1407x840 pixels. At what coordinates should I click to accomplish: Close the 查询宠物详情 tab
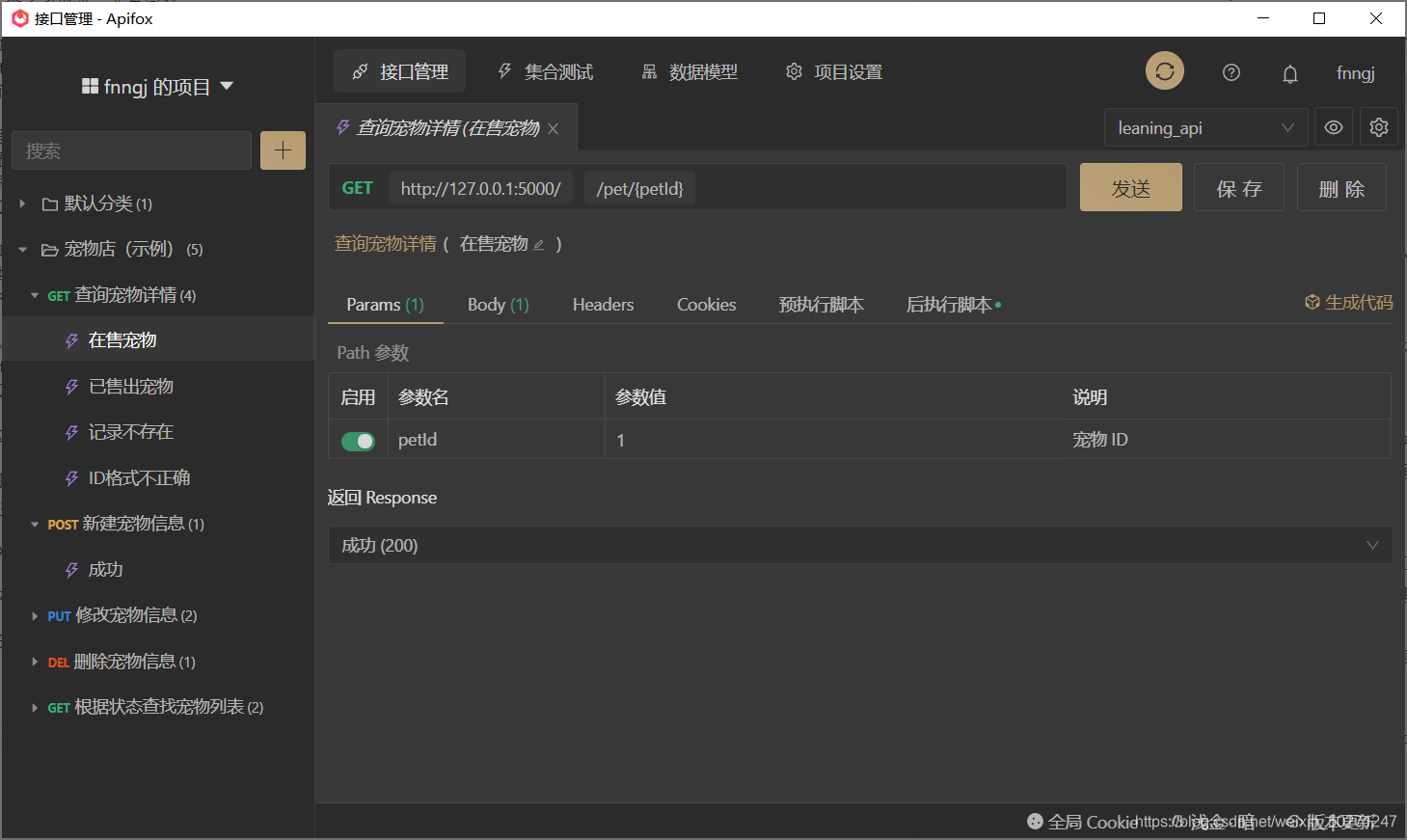pyautogui.click(x=553, y=128)
